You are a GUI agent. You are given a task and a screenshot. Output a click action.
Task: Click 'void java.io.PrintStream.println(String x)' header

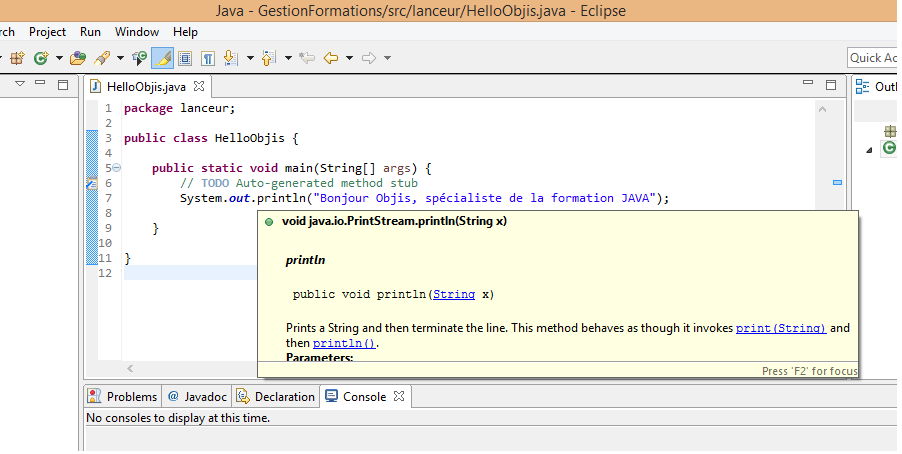coord(394,221)
